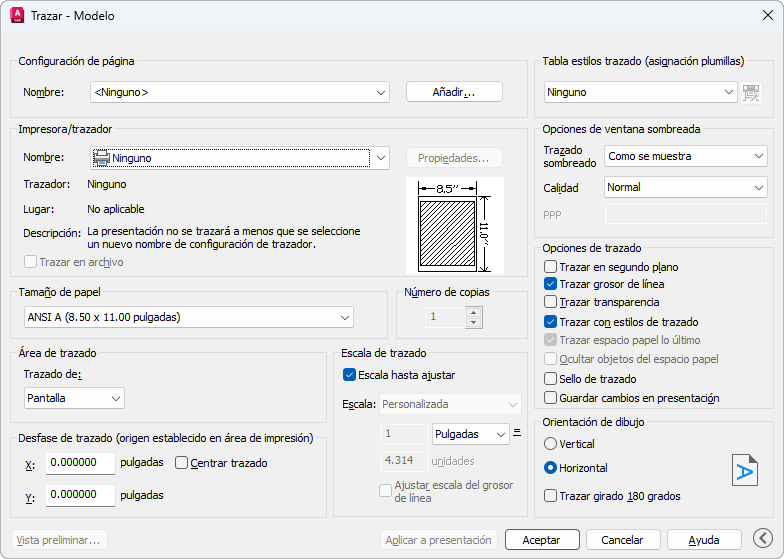
Task: Open the Trazado de Pantalla dropdown
Action: click(74, 398)
